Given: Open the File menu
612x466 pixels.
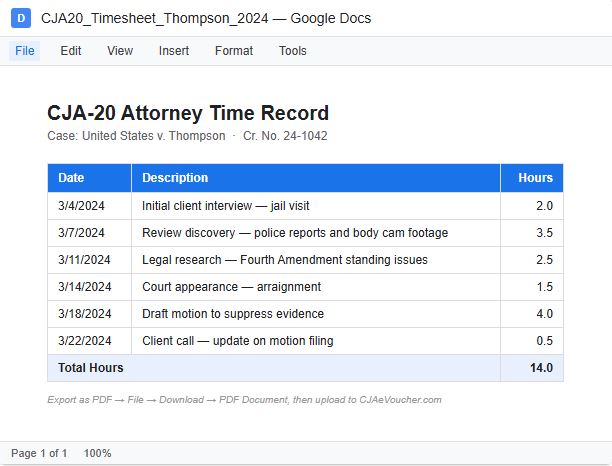Looking at the screenshot, I should click(25, 51).
